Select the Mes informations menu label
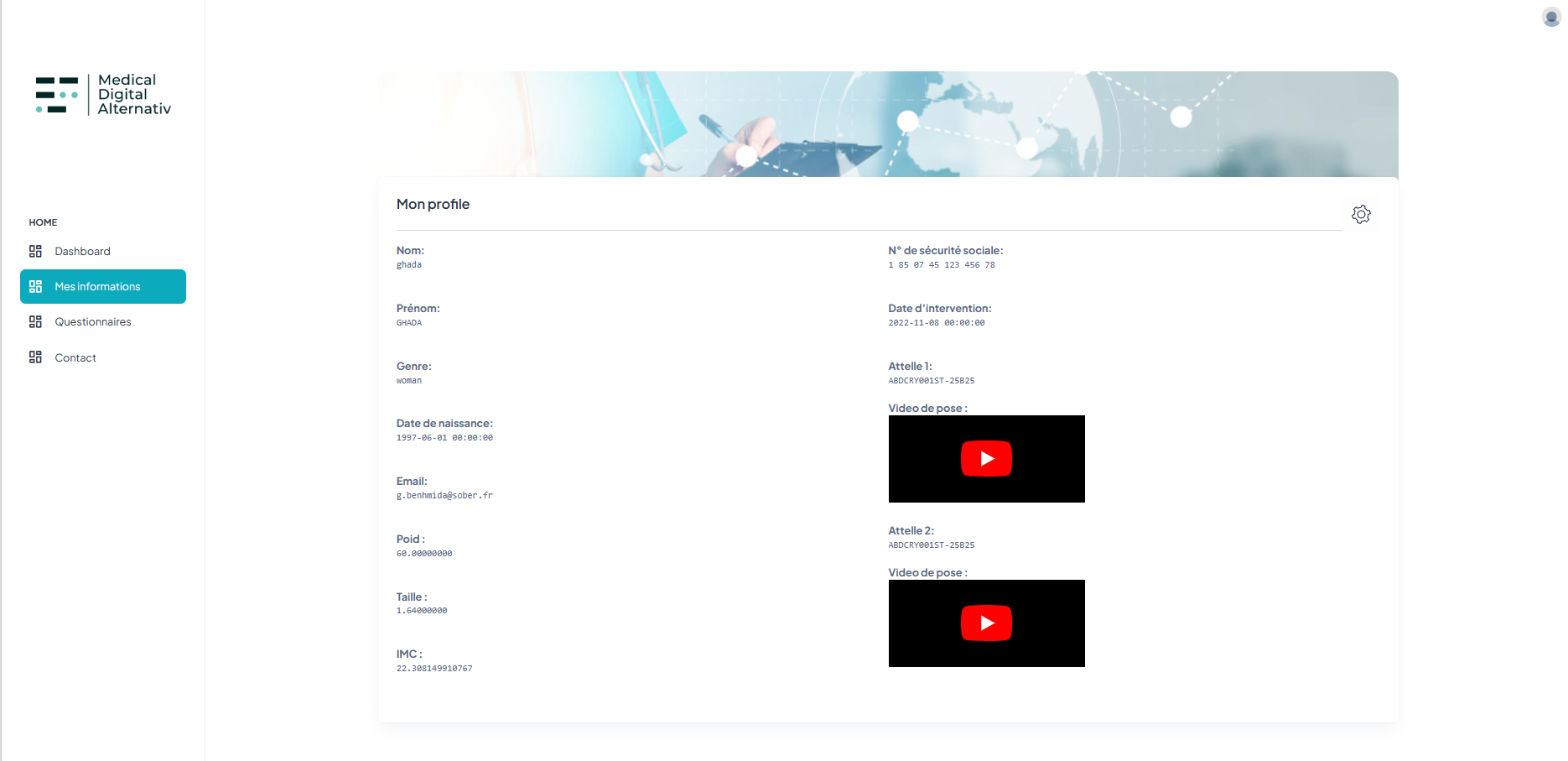Viewport: 1568px width, 761px height. click(x=97, y=287)
